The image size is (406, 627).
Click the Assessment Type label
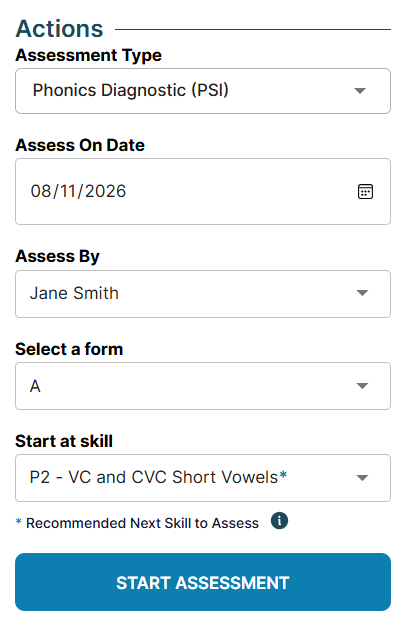(x=88, y=56)
